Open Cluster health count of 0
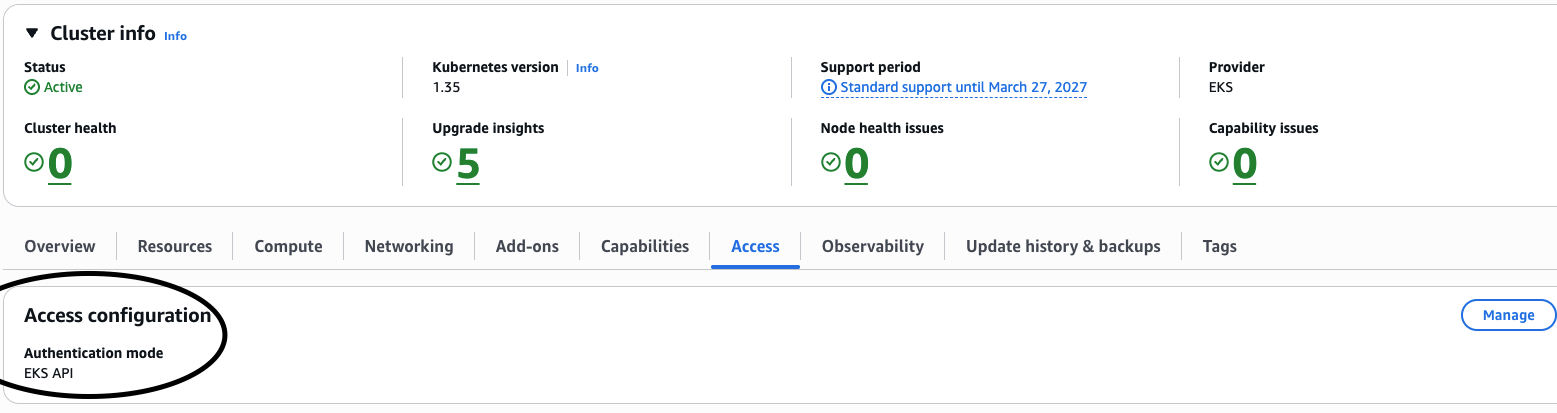 [x=60, y=164]
